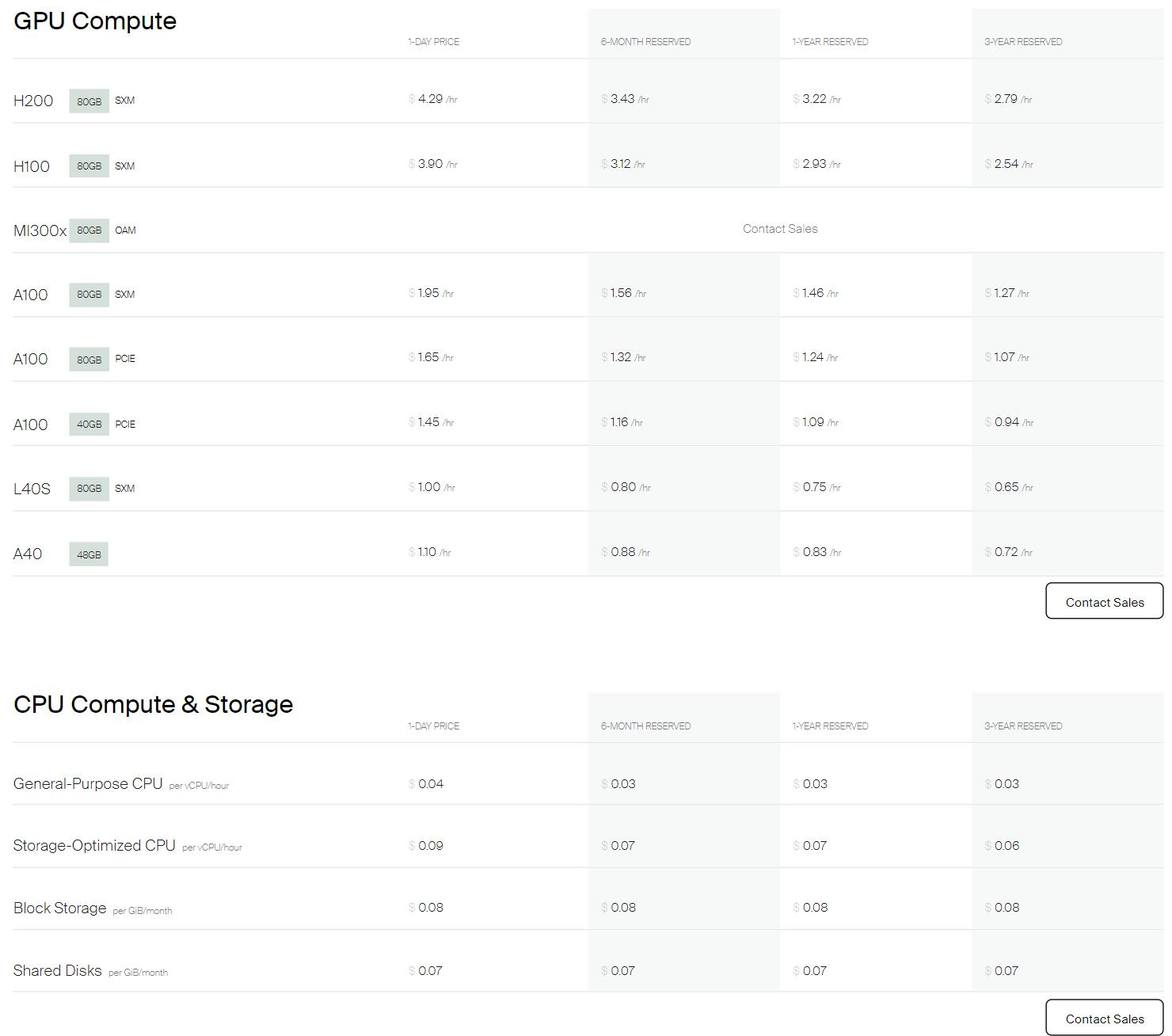Screen dimensions: 1172x1036
Task: Select the A40 6-month reserved price $0.88
Action: pyautogui.click(x=625, y=552)
